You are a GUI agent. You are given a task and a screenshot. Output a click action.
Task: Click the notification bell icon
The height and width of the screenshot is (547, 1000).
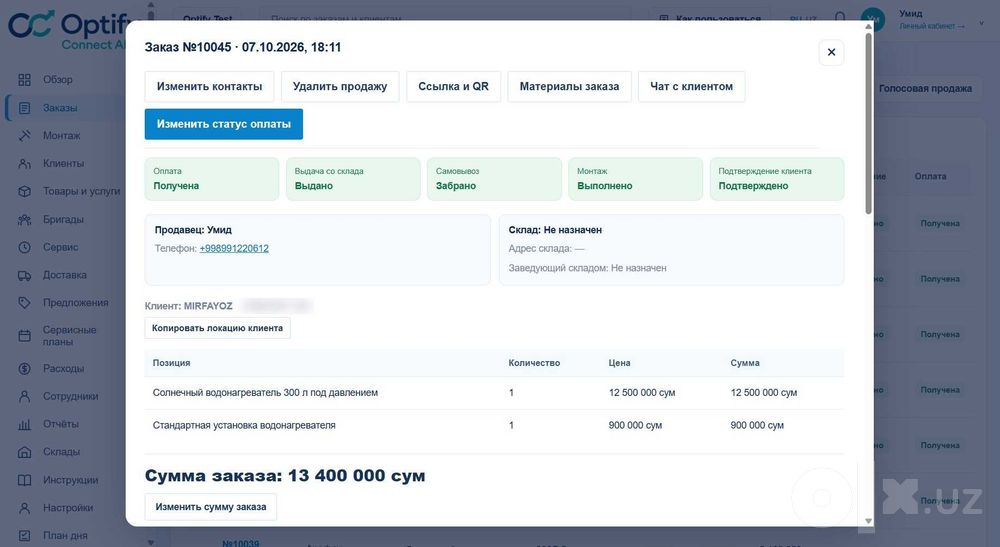coord(840,18)
